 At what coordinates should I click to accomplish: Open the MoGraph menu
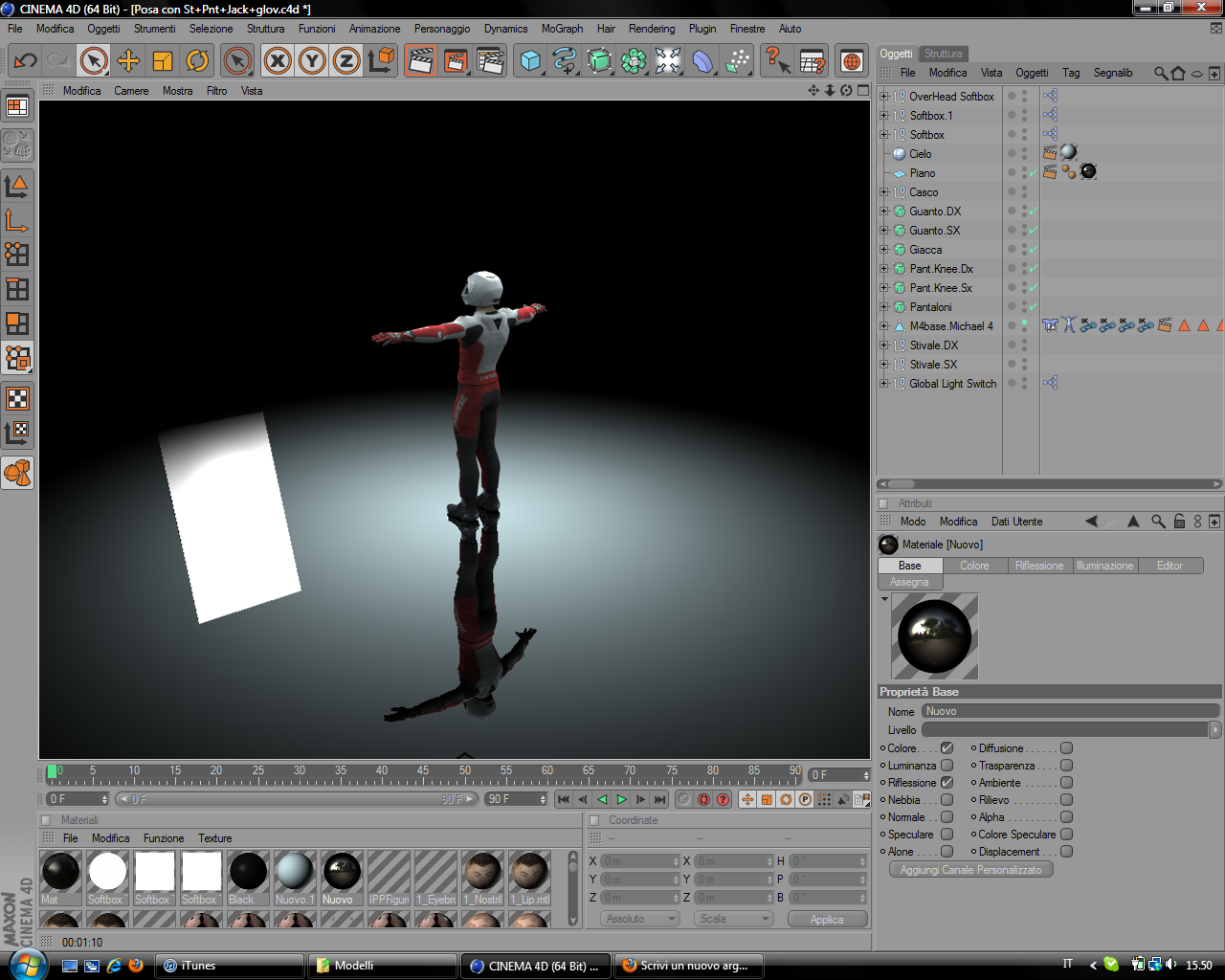(x=562, y=29)
